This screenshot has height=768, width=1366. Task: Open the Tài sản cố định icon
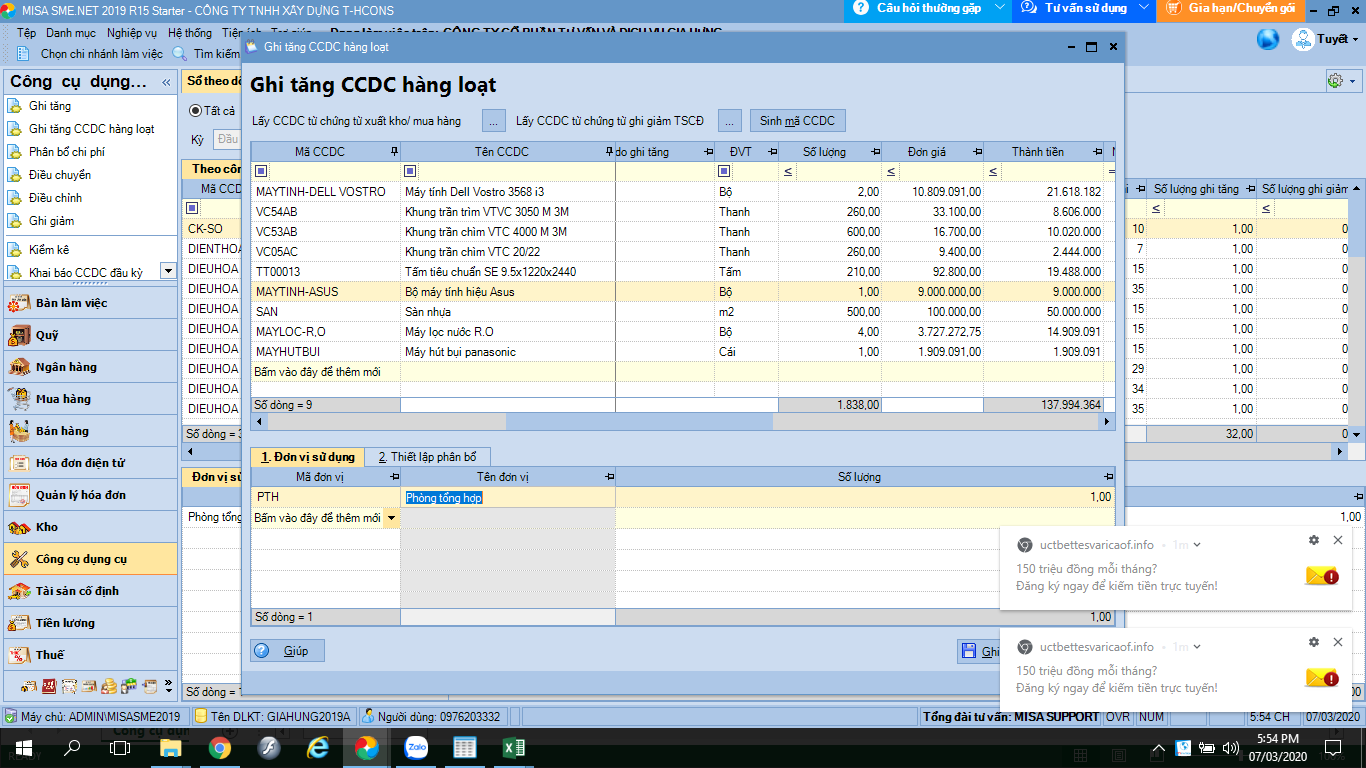click(19, 591)
